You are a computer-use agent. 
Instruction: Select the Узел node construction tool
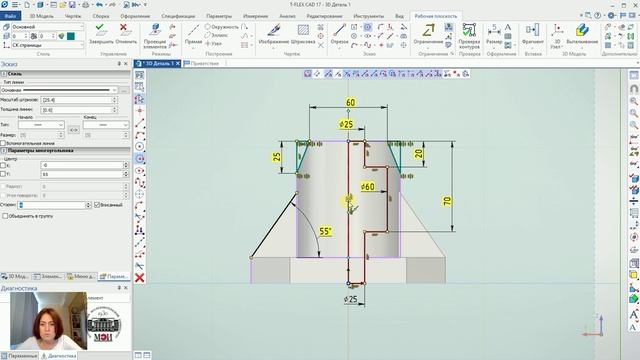pyautogui.click(x=213, y=43)
